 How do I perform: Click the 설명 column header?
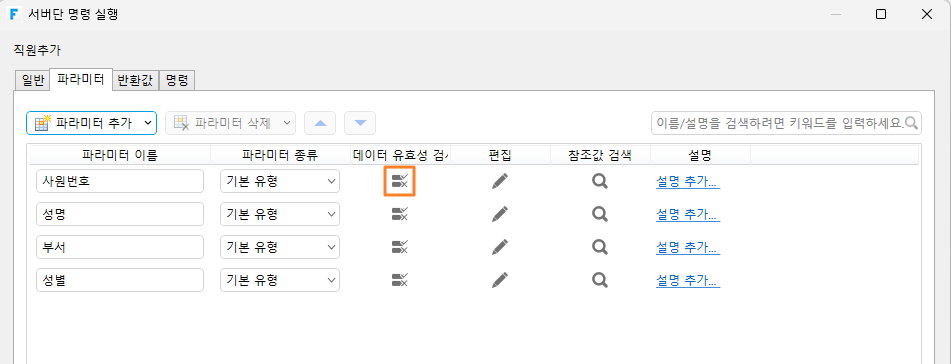(700, 155)
